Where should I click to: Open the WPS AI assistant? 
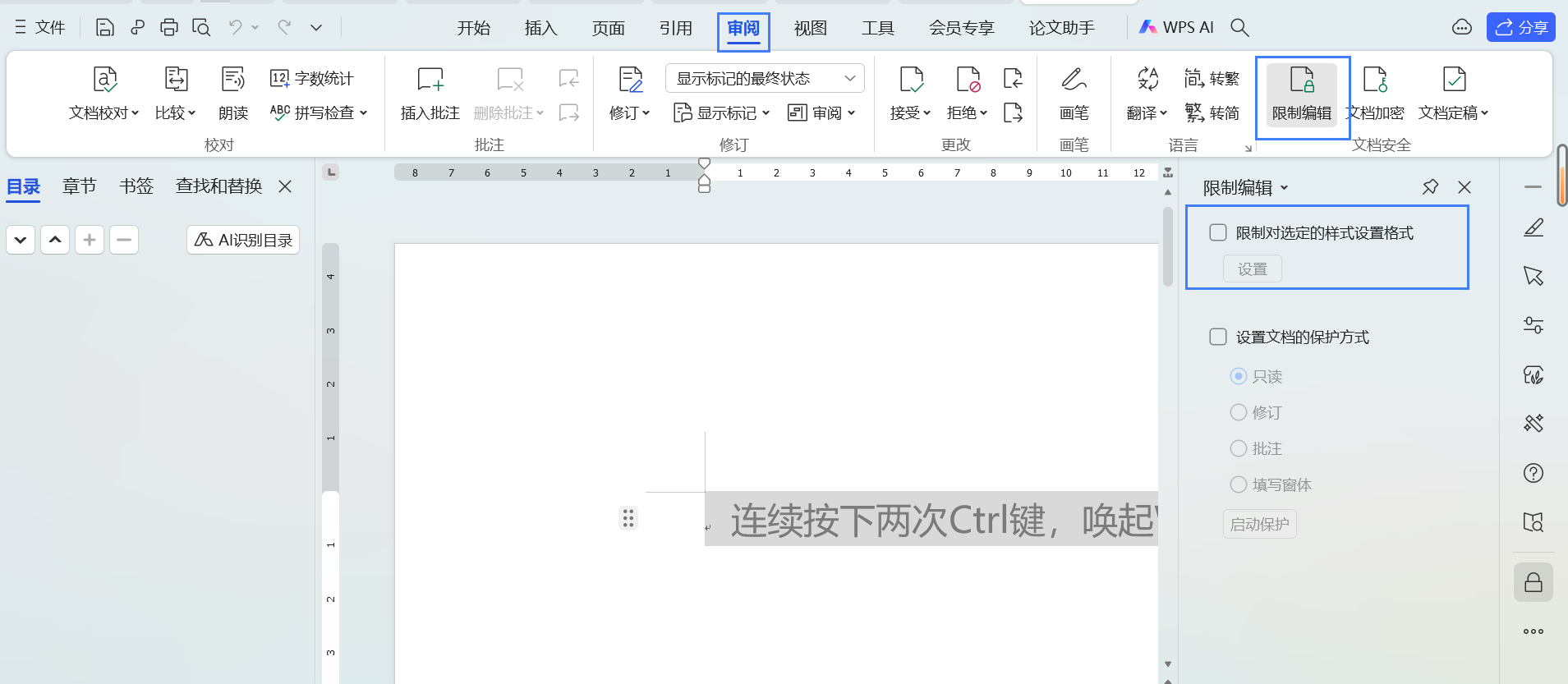pyautogui.click(x=1175, y=27)
